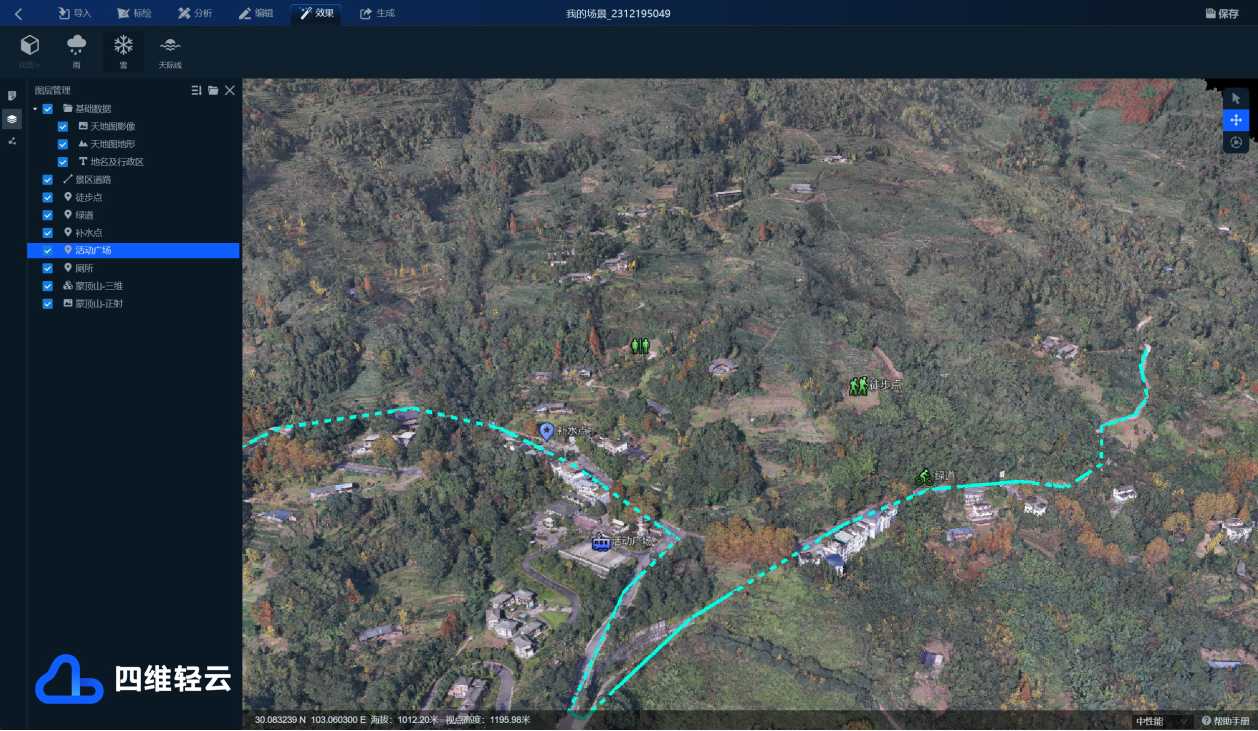
Task: Open the 导入 (Import) tab
Action: click(74, 13)
